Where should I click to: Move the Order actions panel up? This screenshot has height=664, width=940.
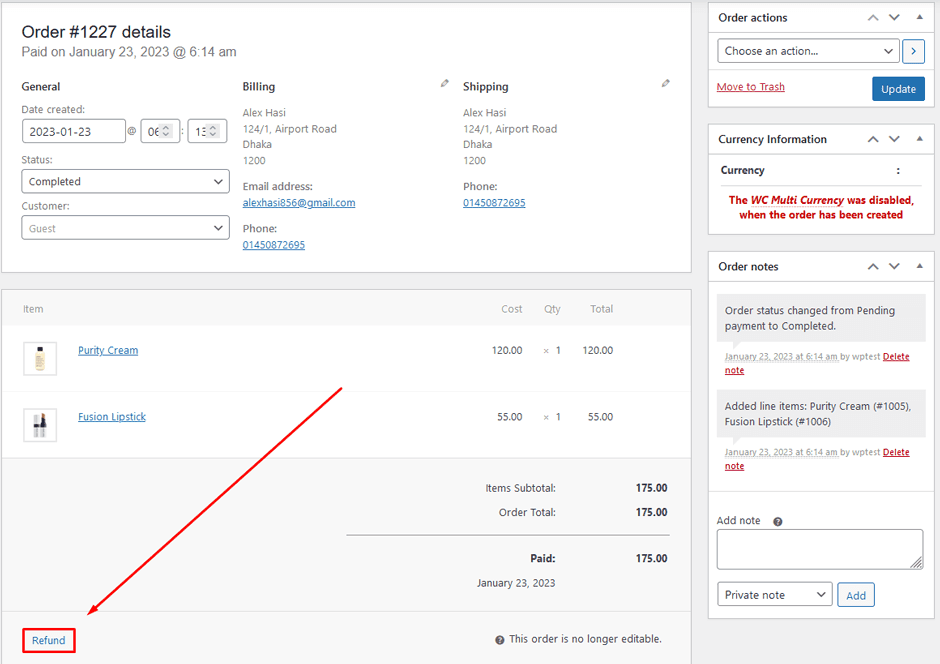point(872,17)
